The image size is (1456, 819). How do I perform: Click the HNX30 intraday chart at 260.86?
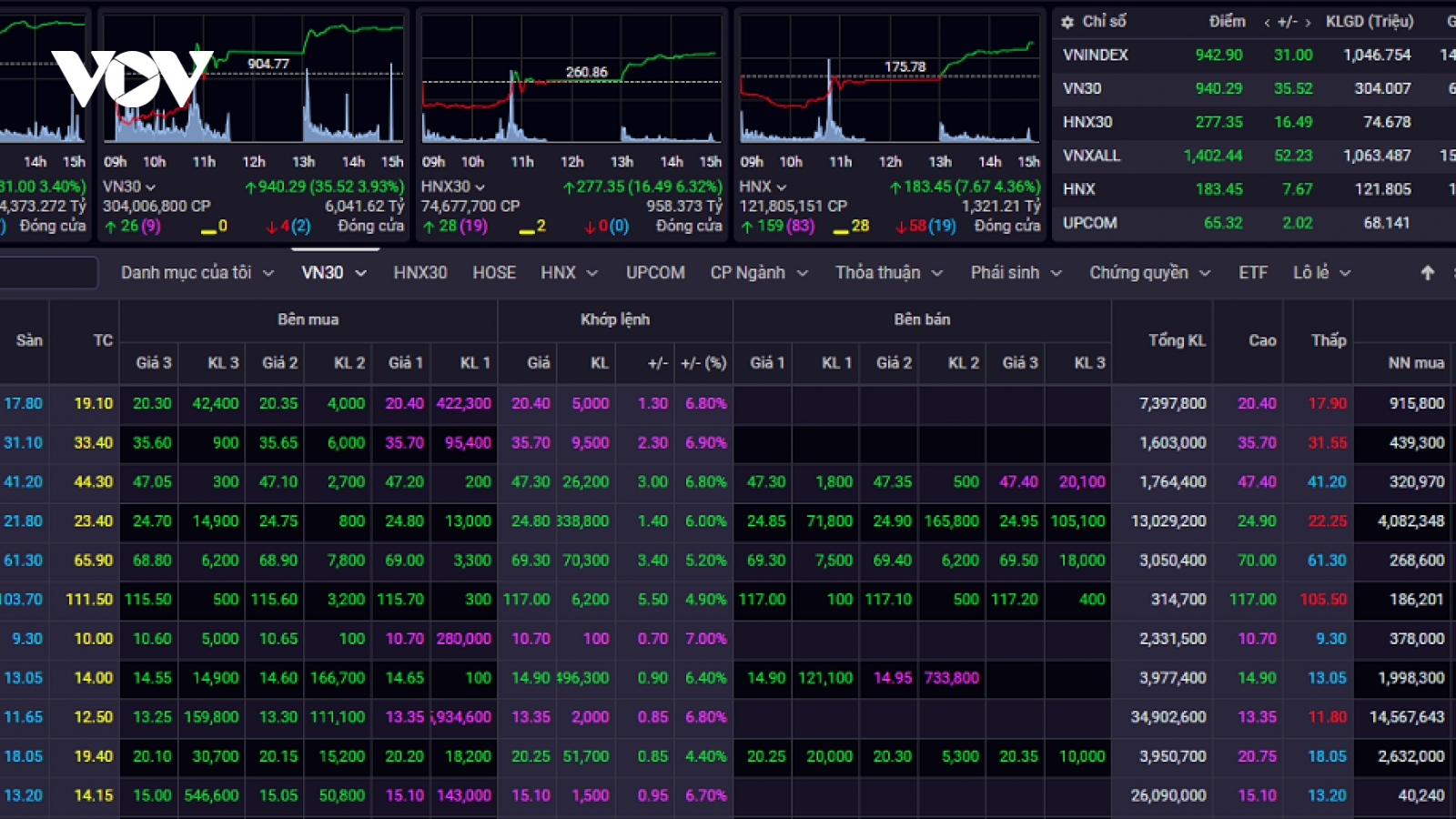tap(571, 79)
